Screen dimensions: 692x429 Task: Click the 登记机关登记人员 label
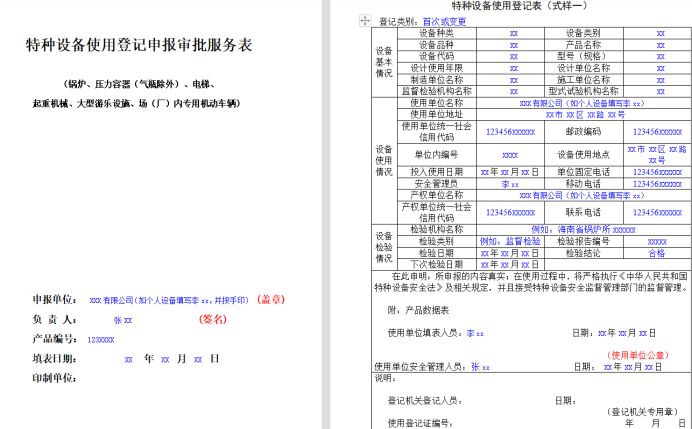pos(425,401)
